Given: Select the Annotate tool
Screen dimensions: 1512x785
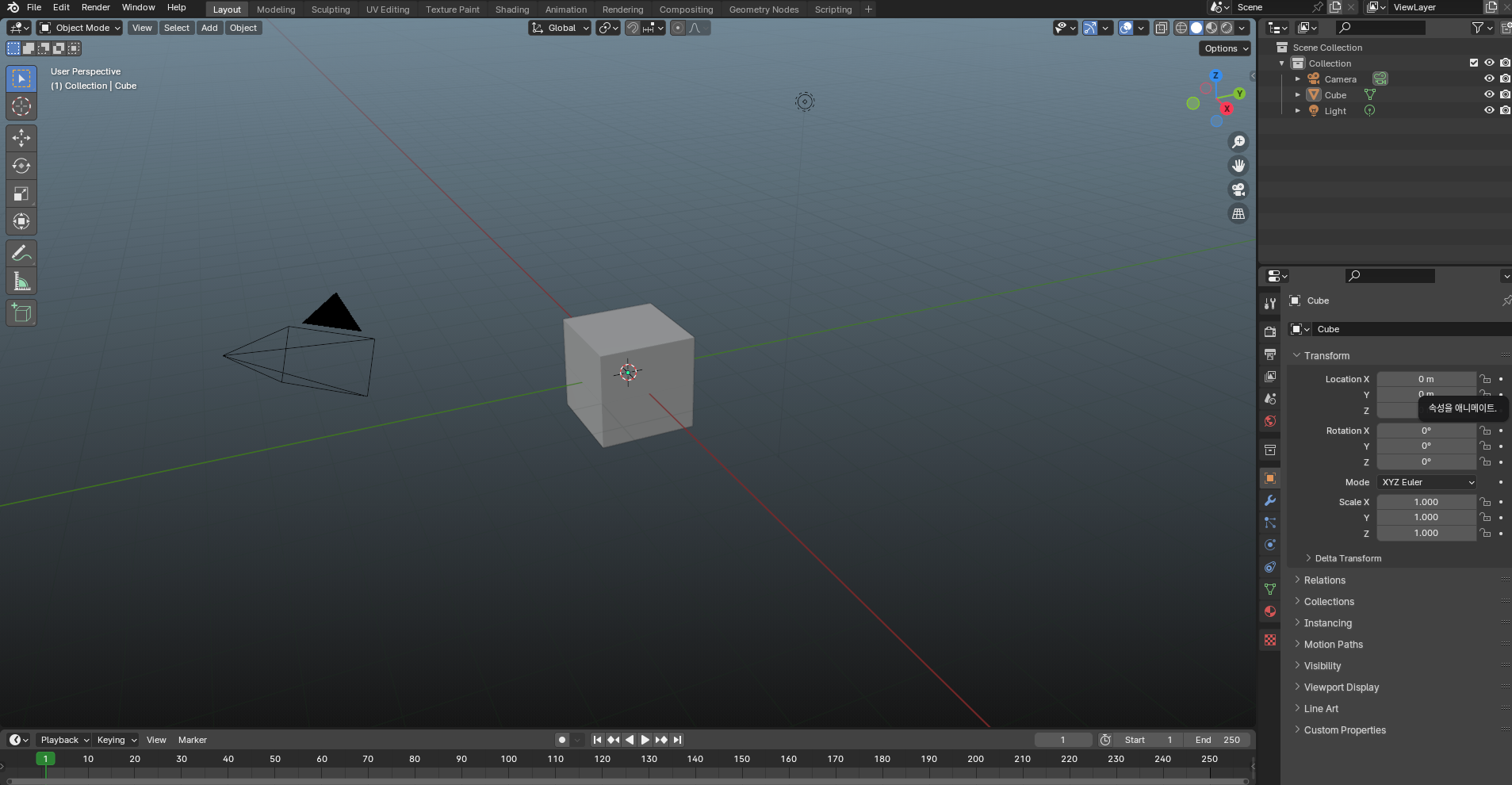Looking at the screenshot, I should click(x=21, y=254).
